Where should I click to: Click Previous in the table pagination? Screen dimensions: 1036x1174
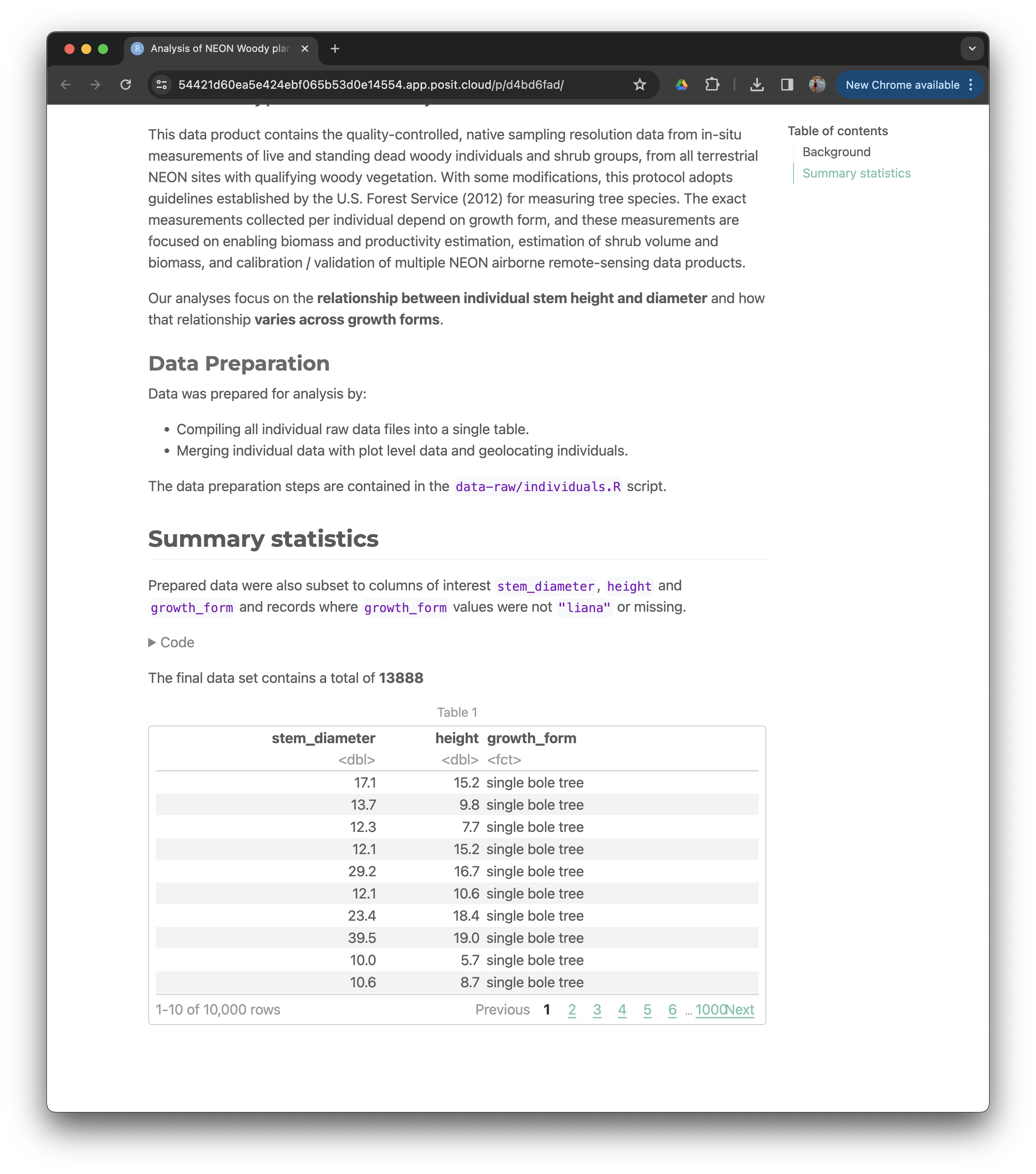pos(502,1010)
